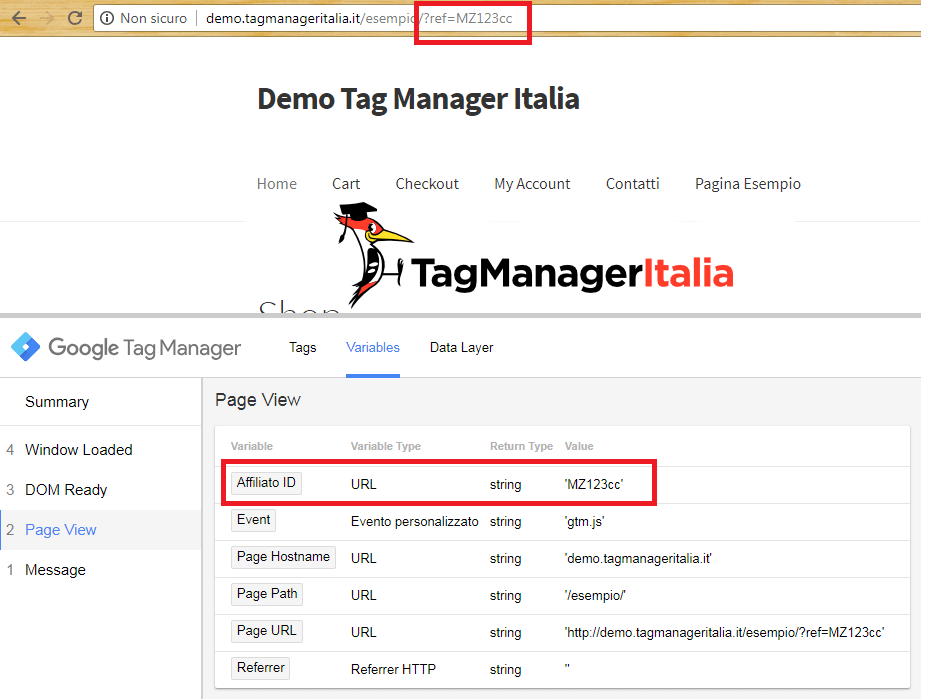This screenshot has width=930, height=700.
Task: Click the Affiliato ID variable chip
Action: click(266, 483)
